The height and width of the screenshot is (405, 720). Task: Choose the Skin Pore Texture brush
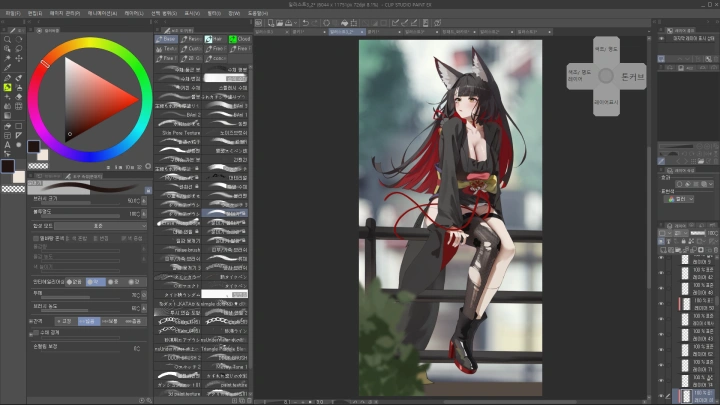coord(179,133)
